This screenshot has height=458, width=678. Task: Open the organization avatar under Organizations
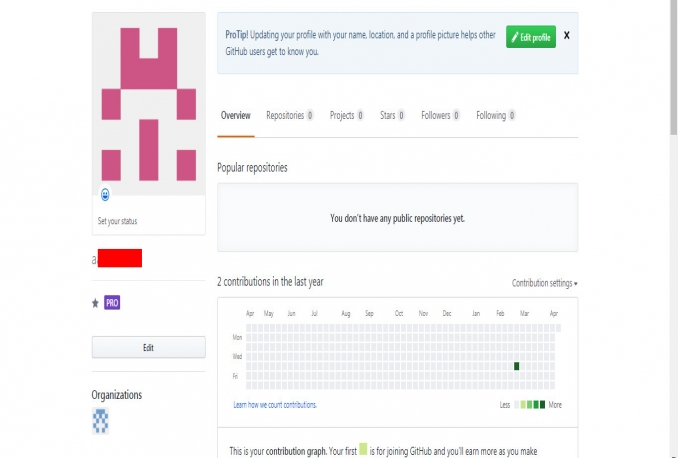pyautogui.click(x=100, y=420)
